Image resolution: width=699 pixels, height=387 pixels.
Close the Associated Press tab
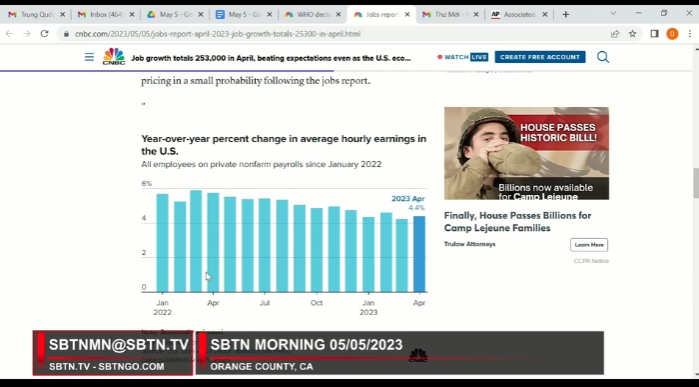coord(545,15)
